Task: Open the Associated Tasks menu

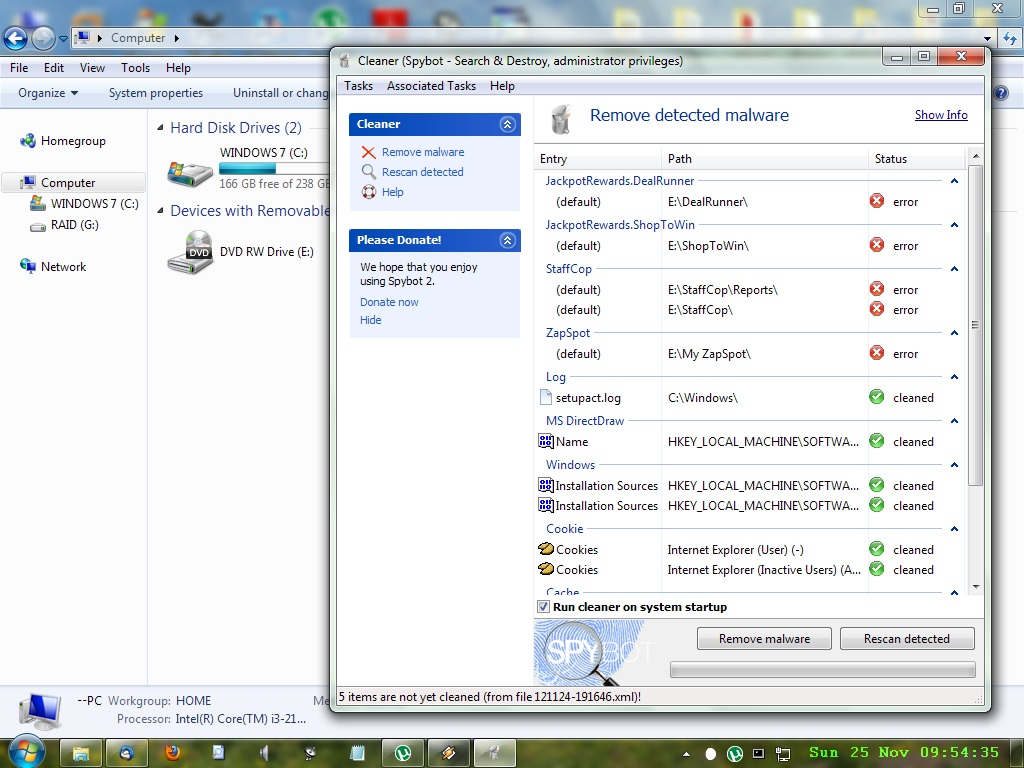Action: pyautogui.click(x=431, y=86)
